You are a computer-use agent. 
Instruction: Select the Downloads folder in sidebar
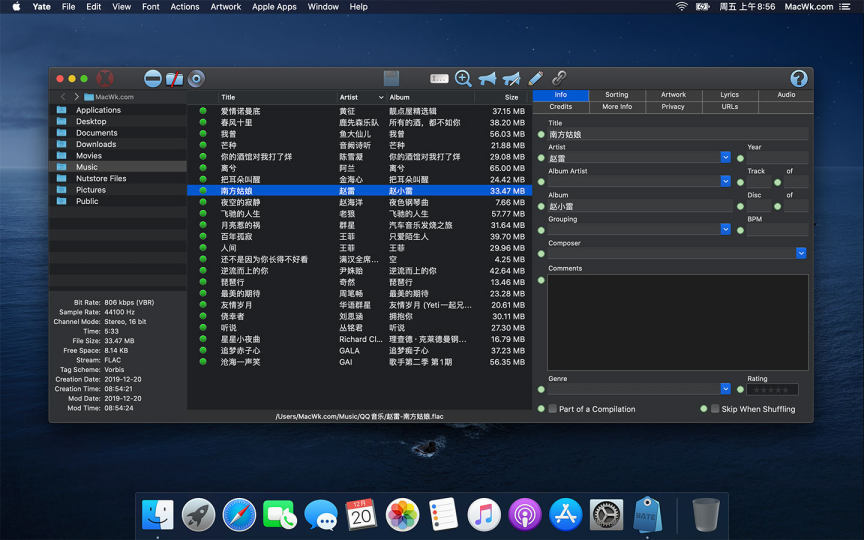96,144
